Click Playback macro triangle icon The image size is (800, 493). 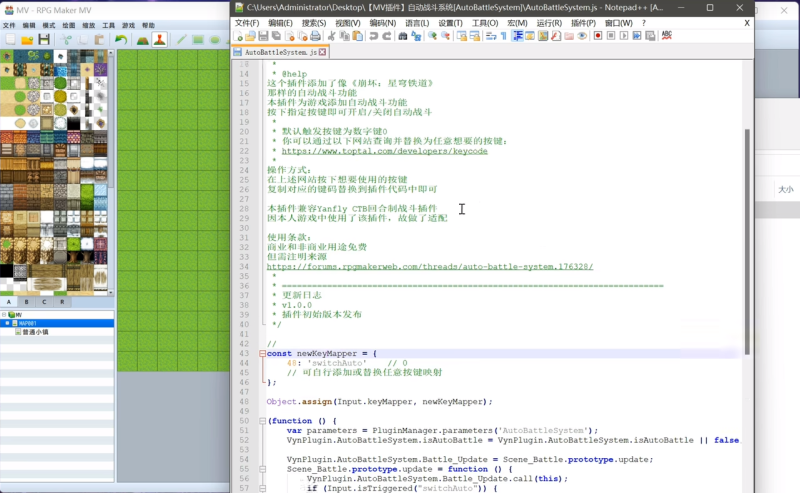tap(624, 36)
